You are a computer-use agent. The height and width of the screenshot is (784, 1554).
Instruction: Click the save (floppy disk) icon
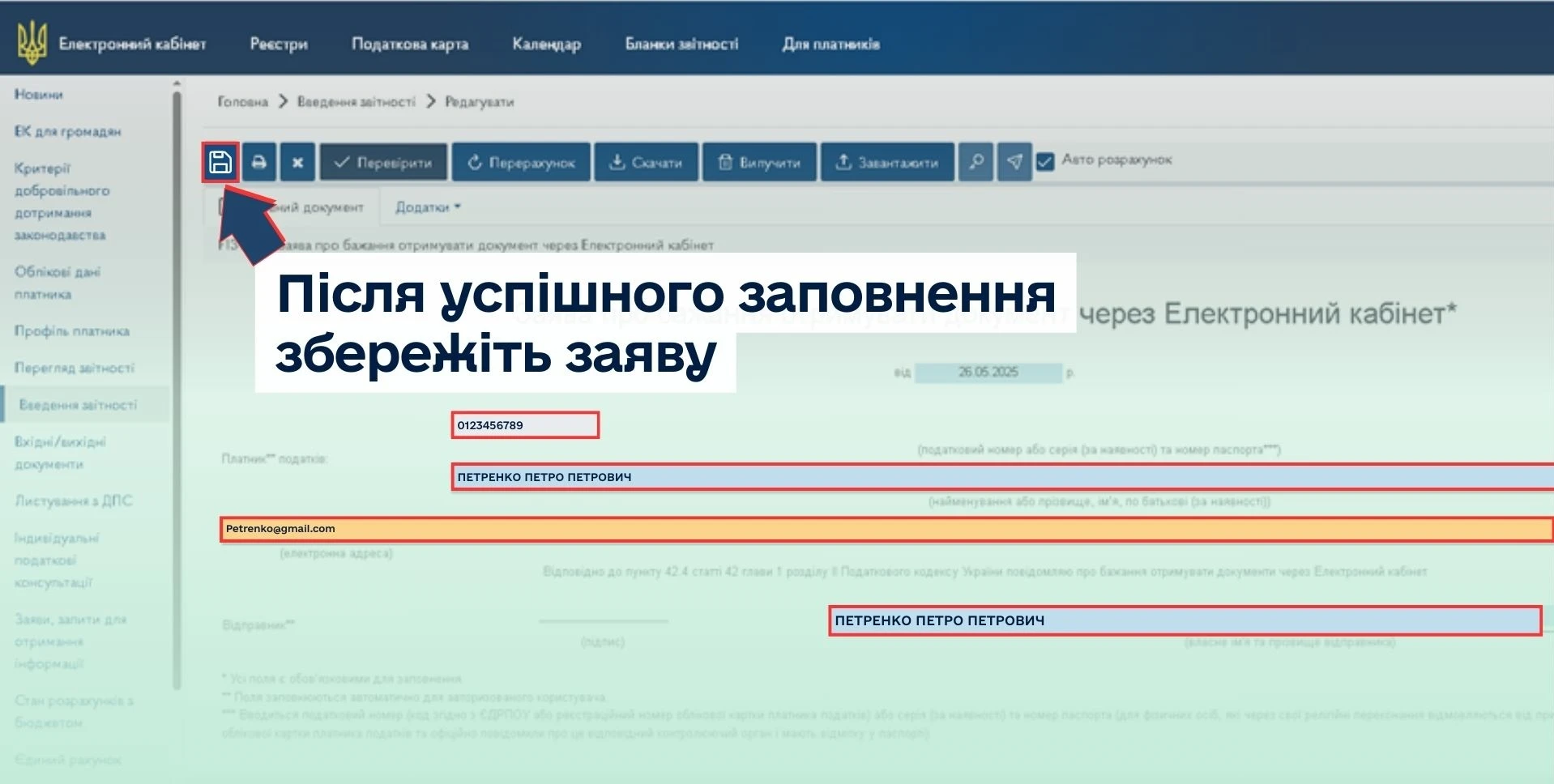220,163
